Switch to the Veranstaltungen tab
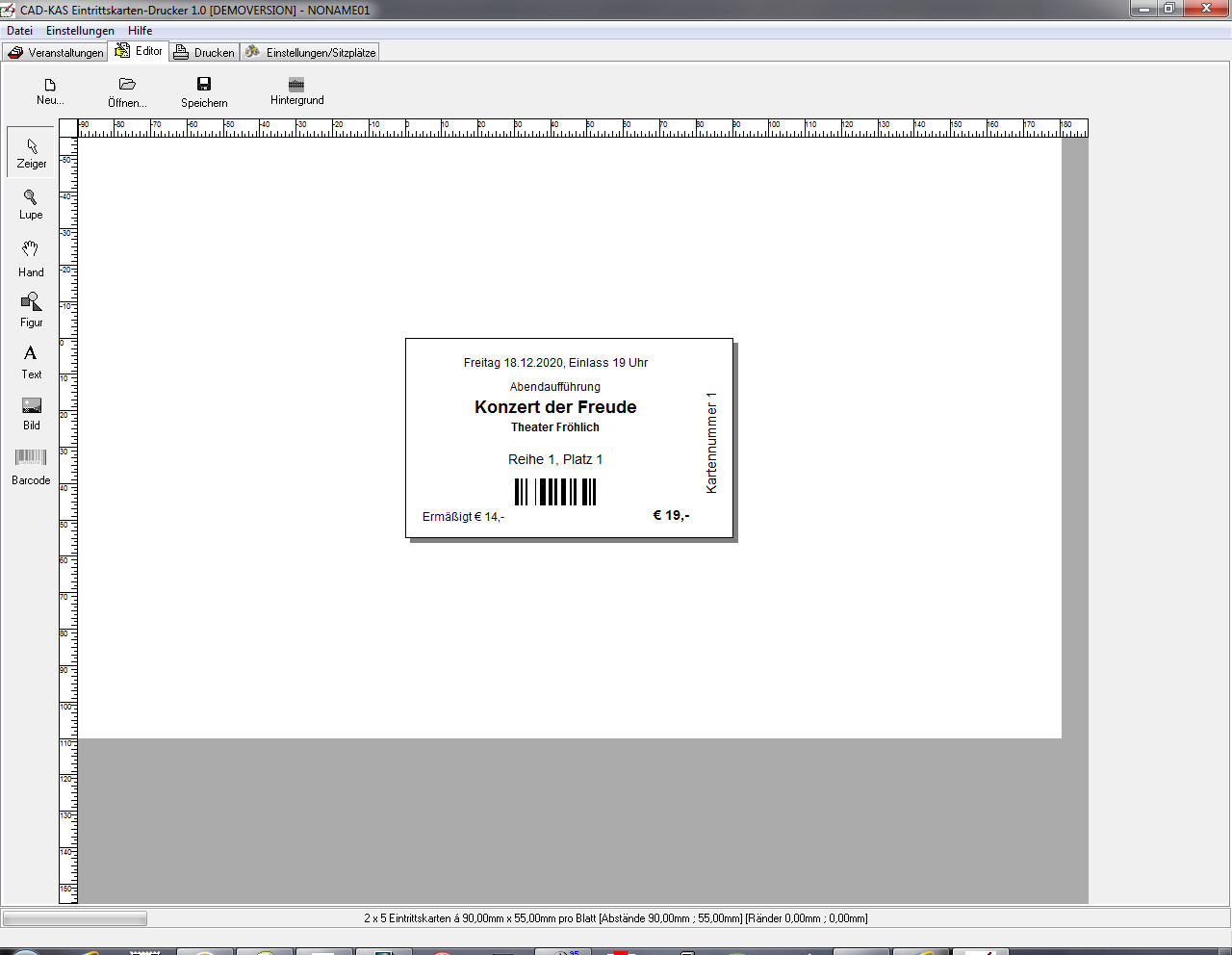1232x955 pixels. click(x=56, y=52)
